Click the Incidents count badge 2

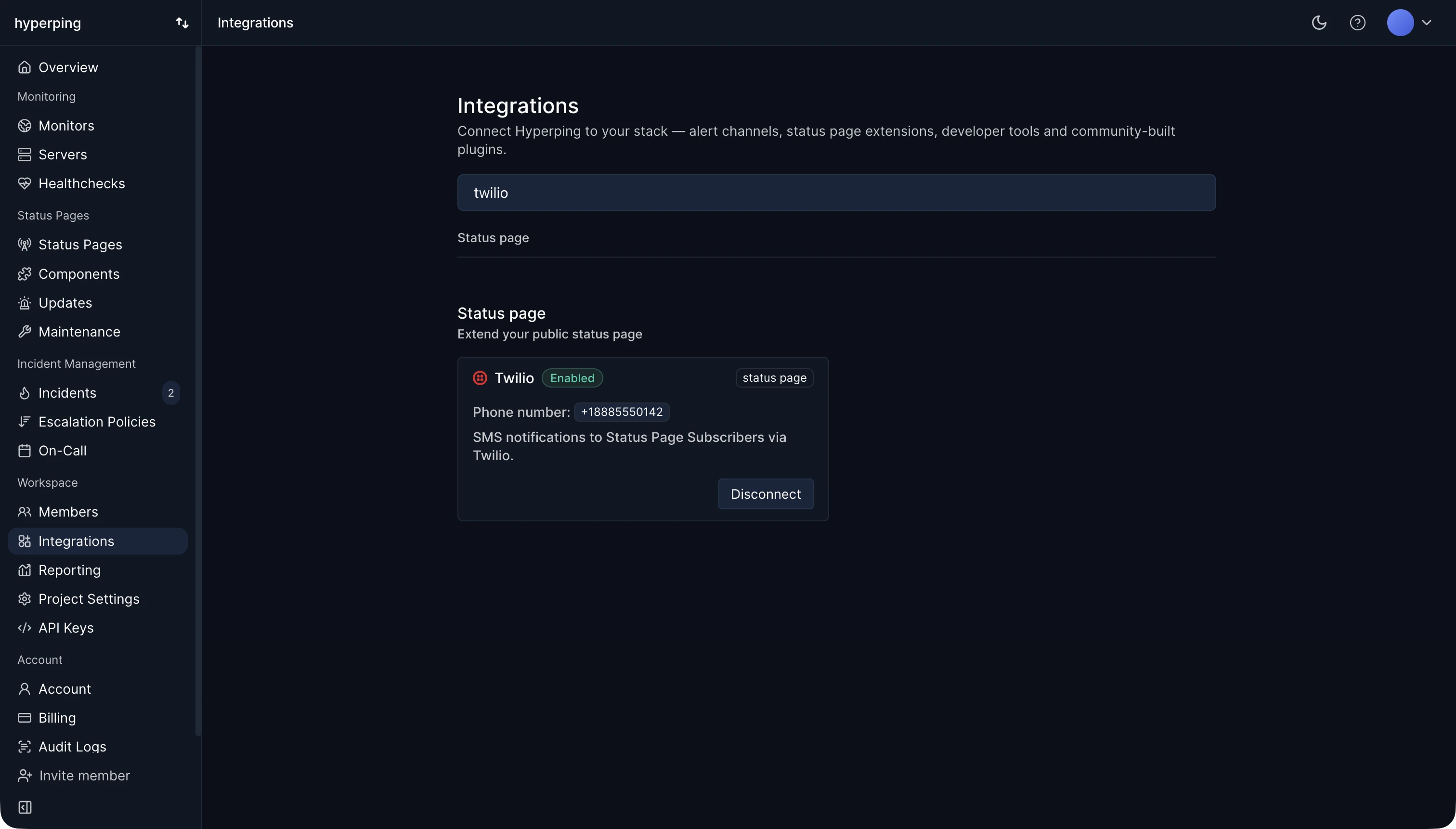point(171,393)
